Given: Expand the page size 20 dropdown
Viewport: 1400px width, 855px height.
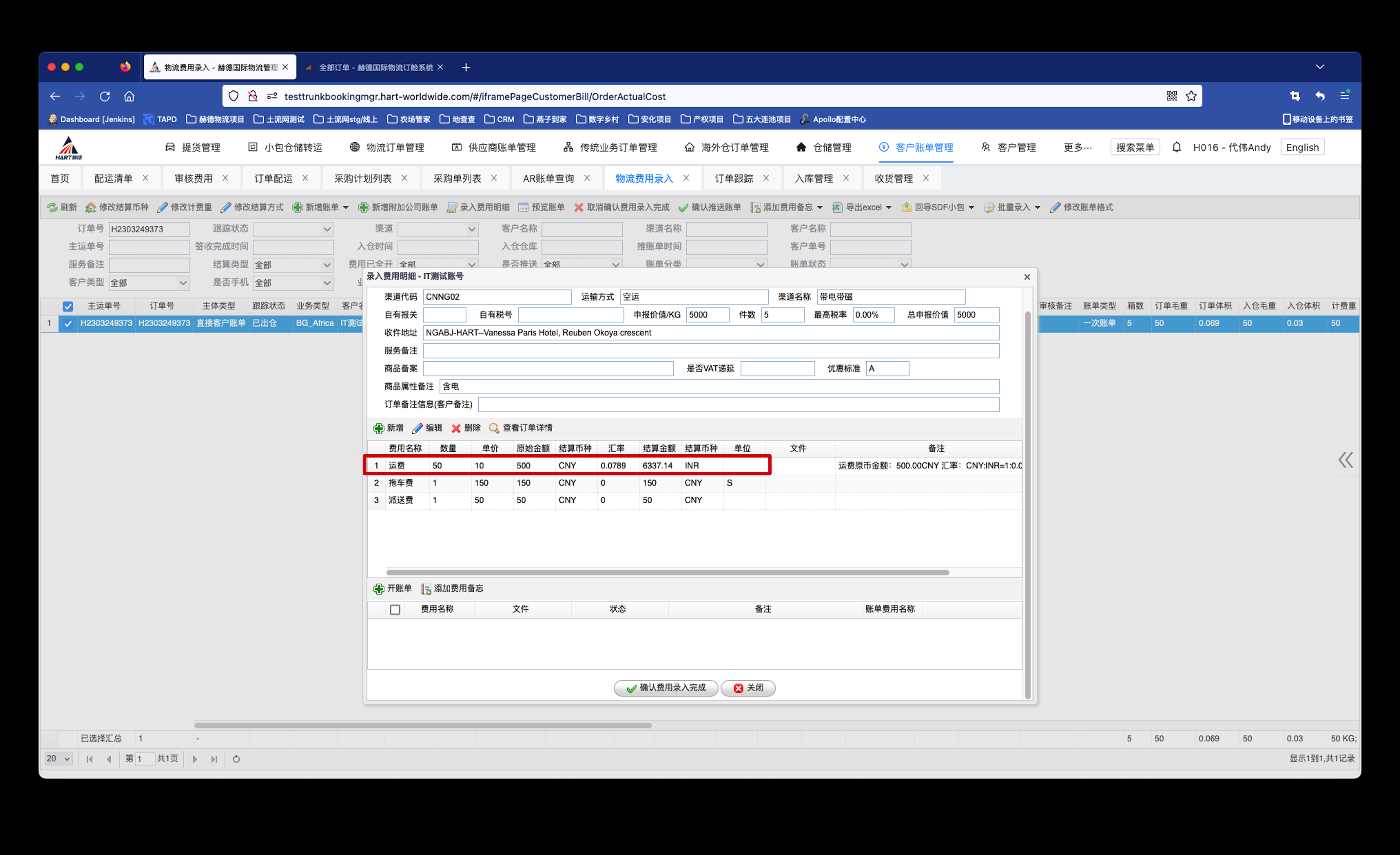Looking at the screenshot, I should [x=58, y=758].
